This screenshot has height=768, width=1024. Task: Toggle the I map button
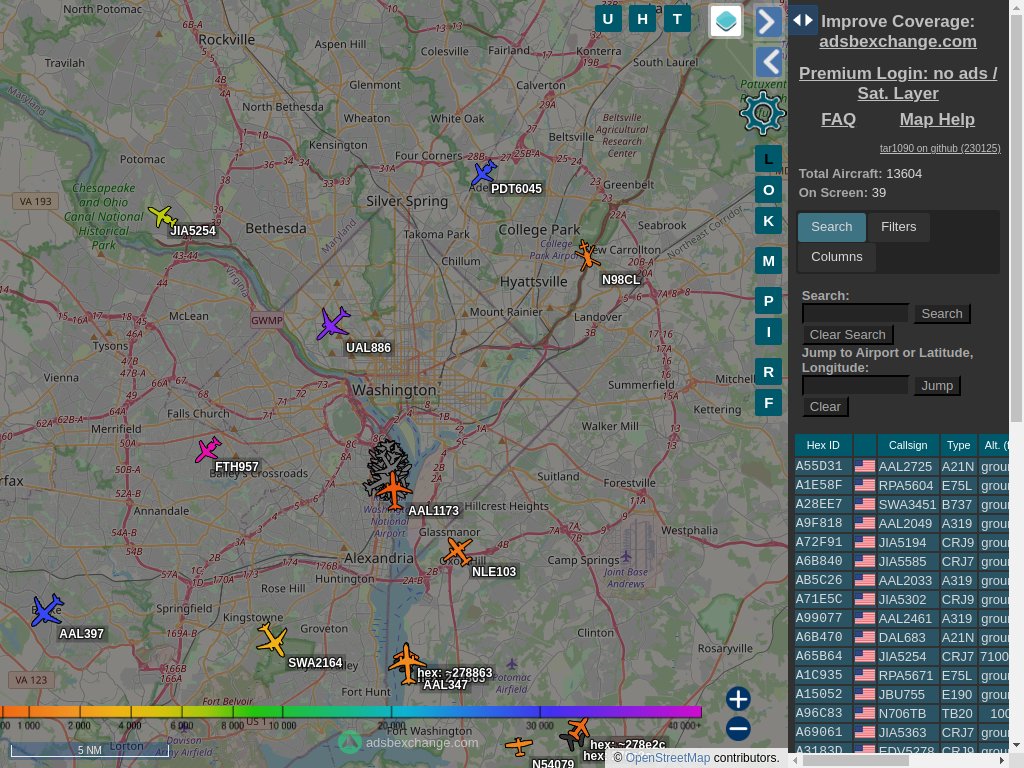coord(769,332)
